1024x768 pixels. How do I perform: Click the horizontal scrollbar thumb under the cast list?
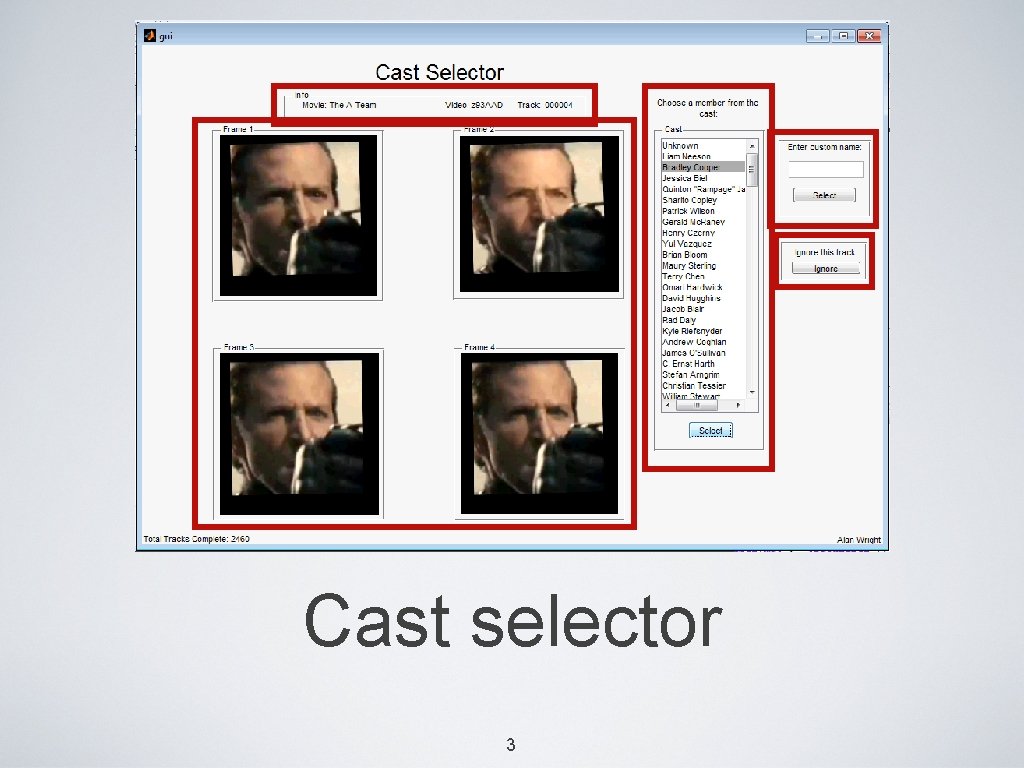point(697,406)
